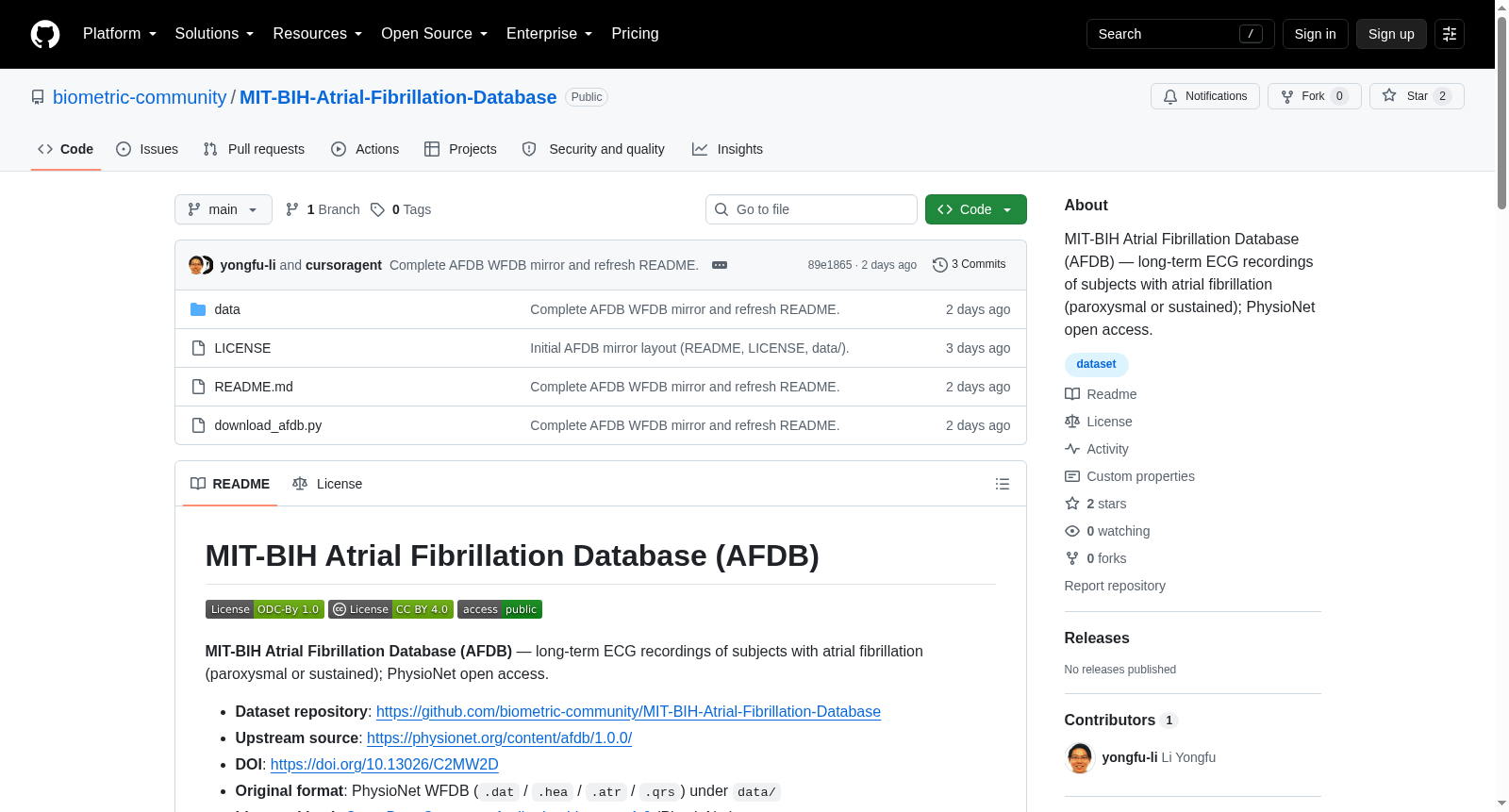The width and height of the screenshot is (1509, 812).
Task: Open the Contributors heading link
Action: pos(1120,720)
